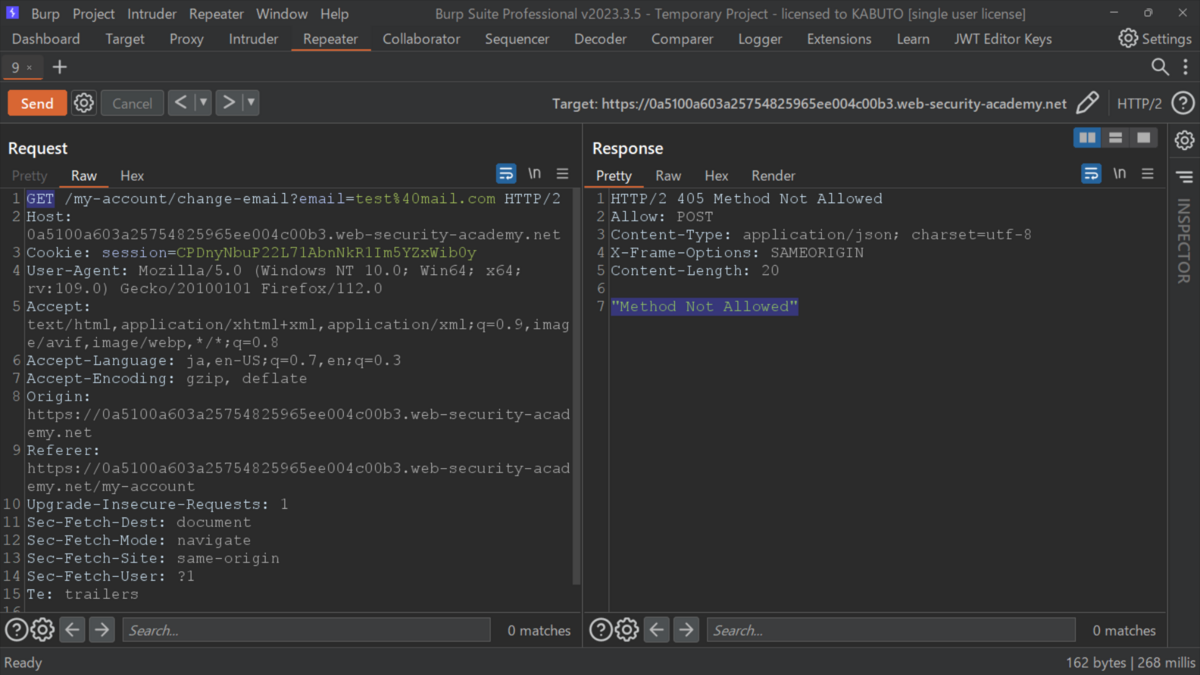Switch to the Target tab
The image size is (1200, 675).
pos(125,39)
